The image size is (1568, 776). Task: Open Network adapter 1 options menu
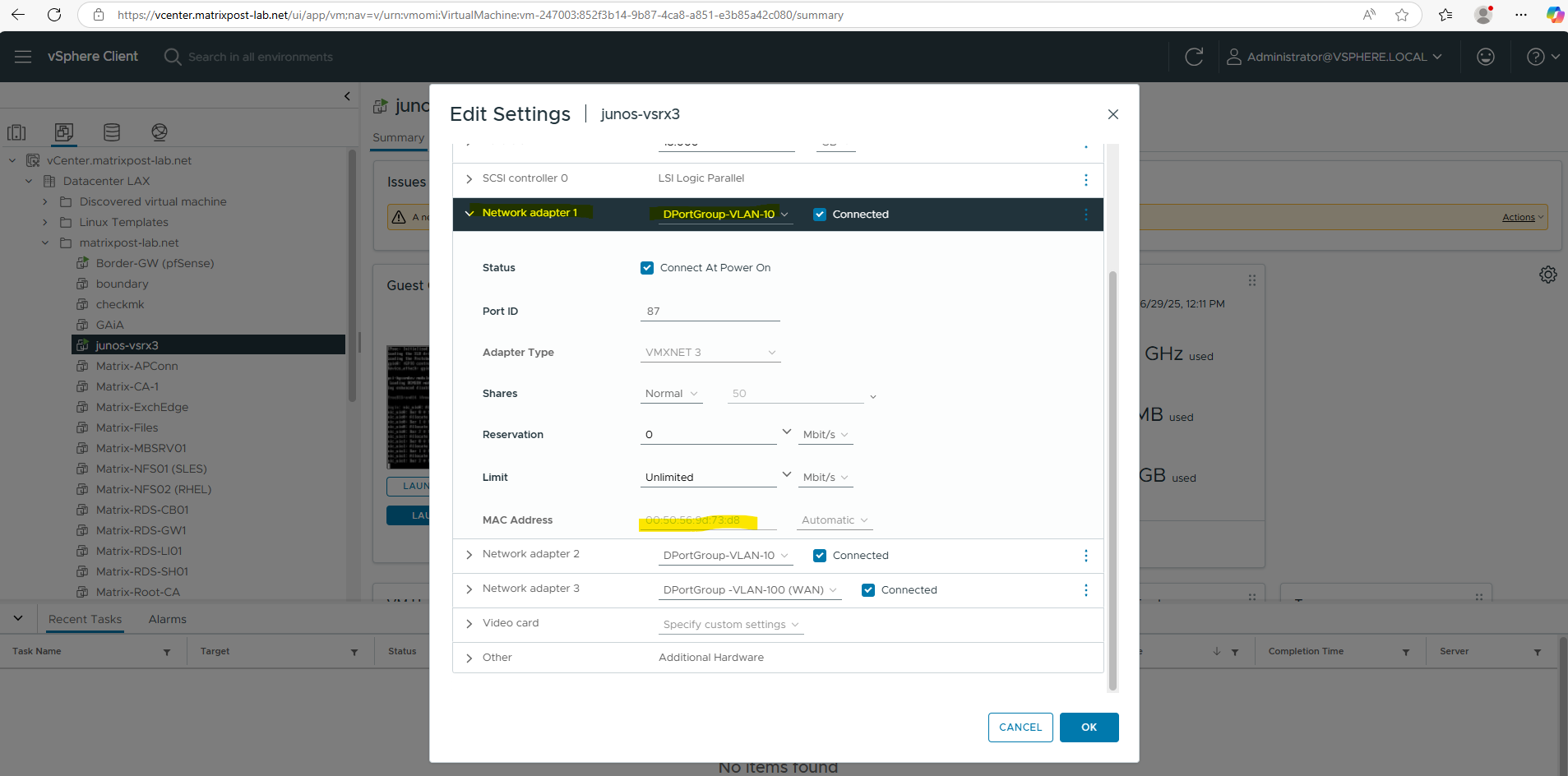coord(1086,215)
